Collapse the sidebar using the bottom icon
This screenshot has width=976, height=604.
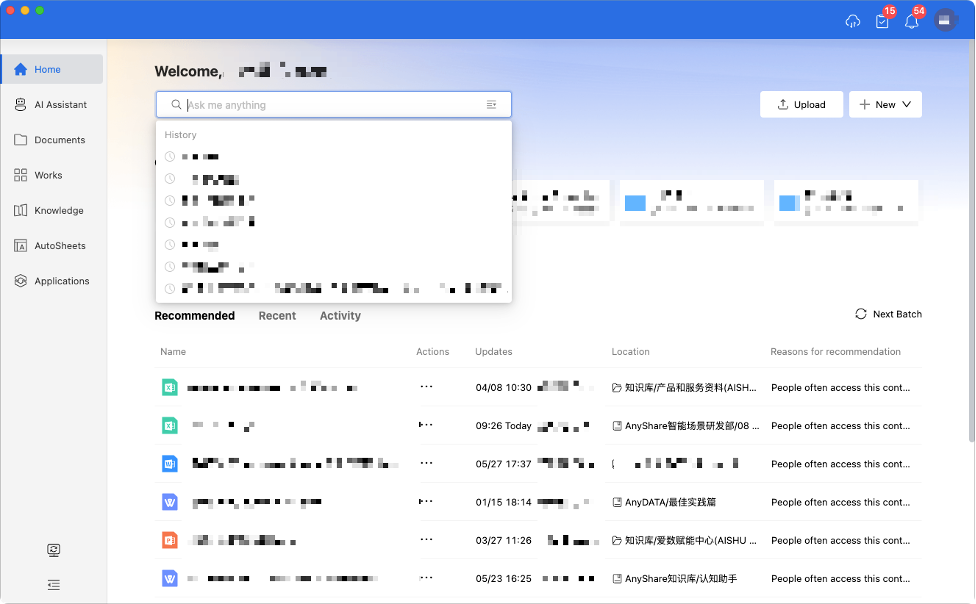point(53,584)
